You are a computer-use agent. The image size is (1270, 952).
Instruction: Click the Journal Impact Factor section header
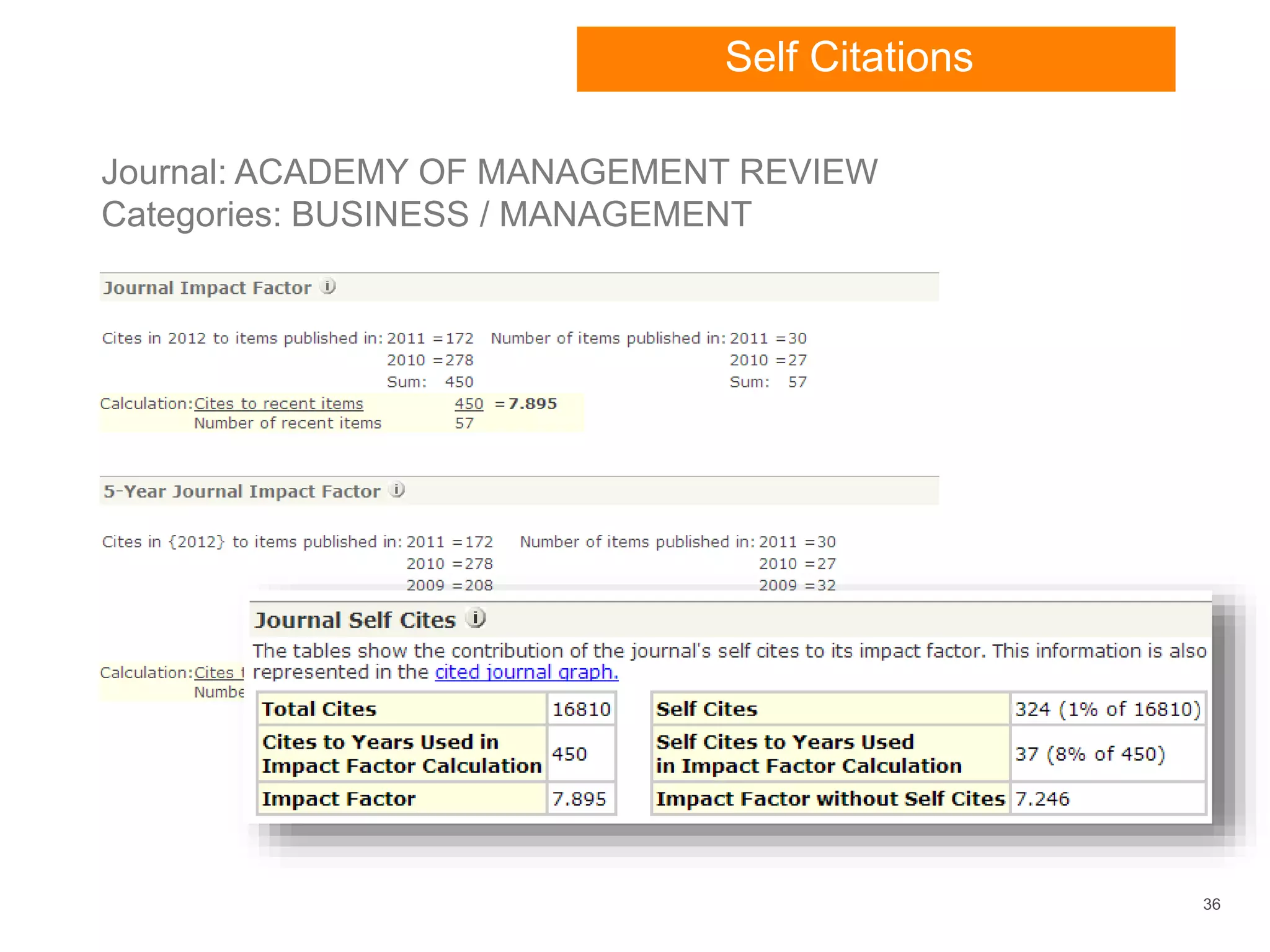pos(519,288)
